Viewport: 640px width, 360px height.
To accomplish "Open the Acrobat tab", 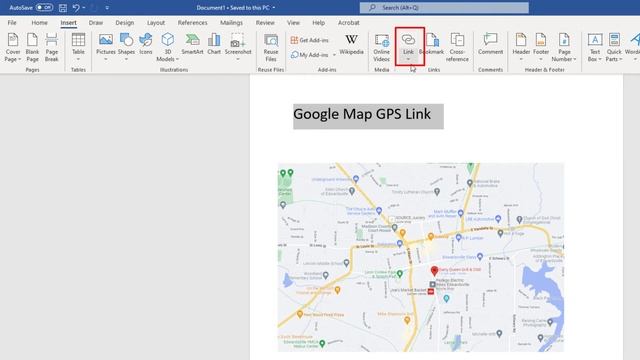I will pos(349,23).
